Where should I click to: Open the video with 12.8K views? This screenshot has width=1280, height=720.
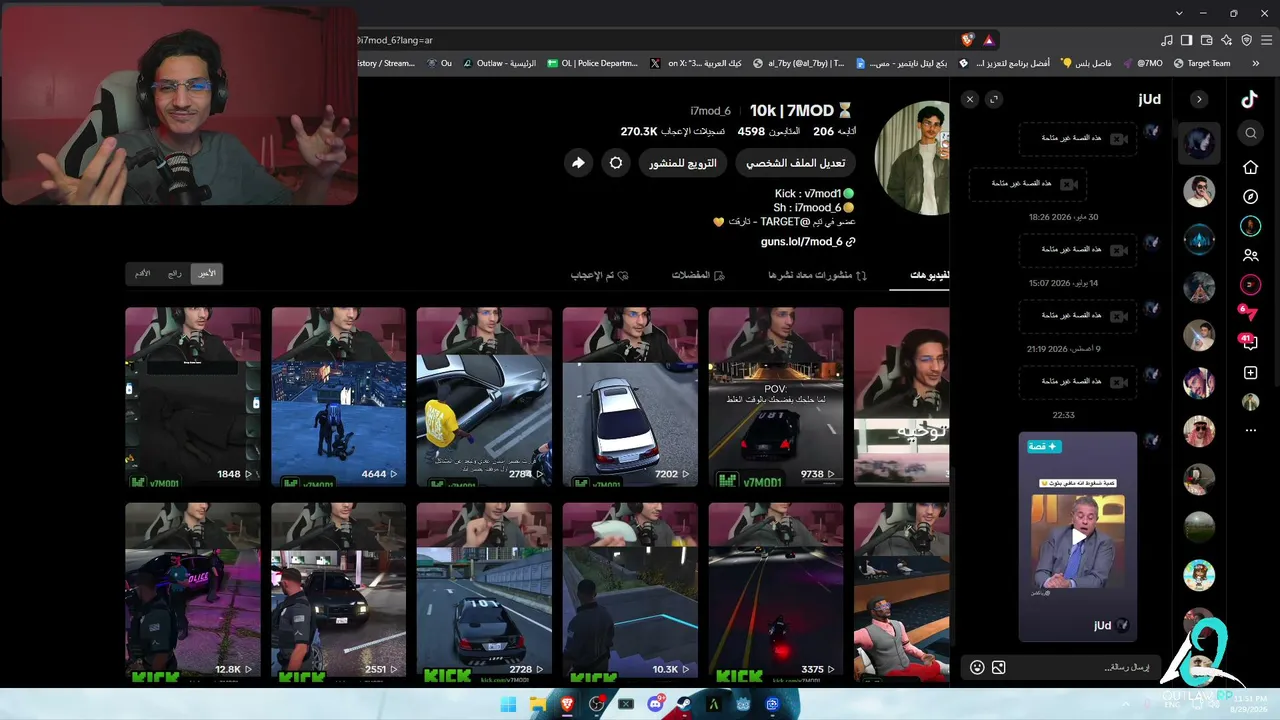point(193,592)
